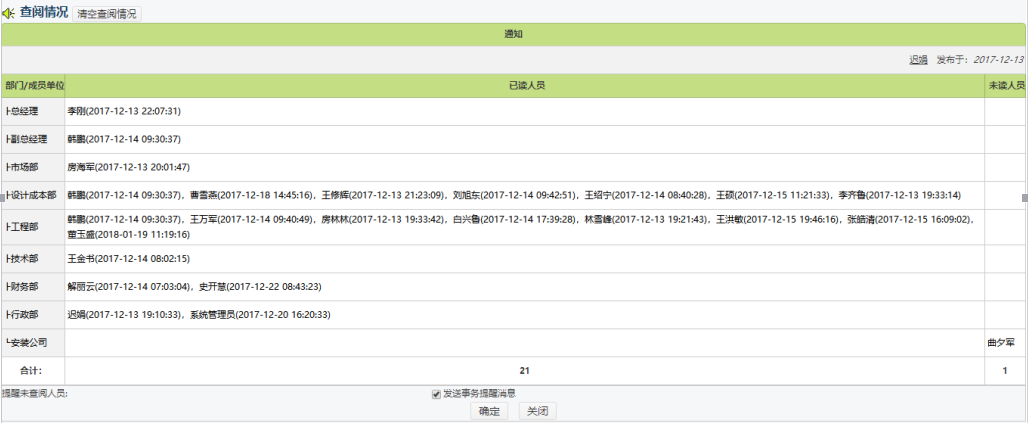Toggle the 发送事务提醒消息 checkbox
Viewport: 1028px width, 423px height.
click(x=436, y=394)
